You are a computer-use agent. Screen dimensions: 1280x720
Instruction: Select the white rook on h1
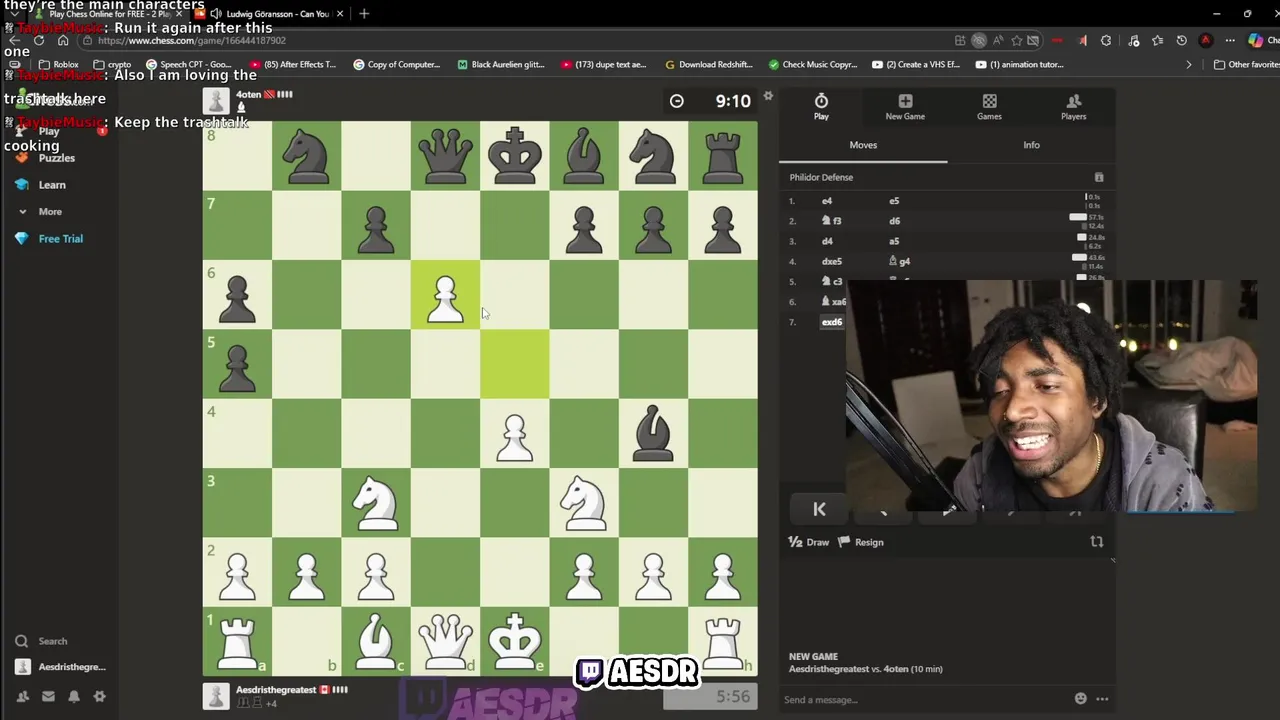pyautogui.click(x=723, y=641)
